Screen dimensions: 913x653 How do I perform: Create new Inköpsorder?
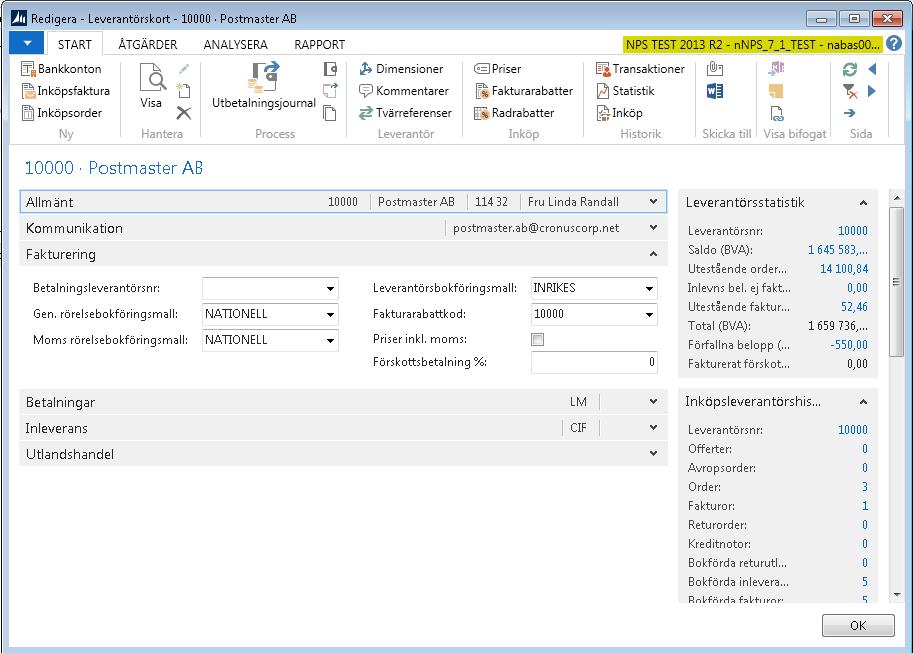[62, 113]
